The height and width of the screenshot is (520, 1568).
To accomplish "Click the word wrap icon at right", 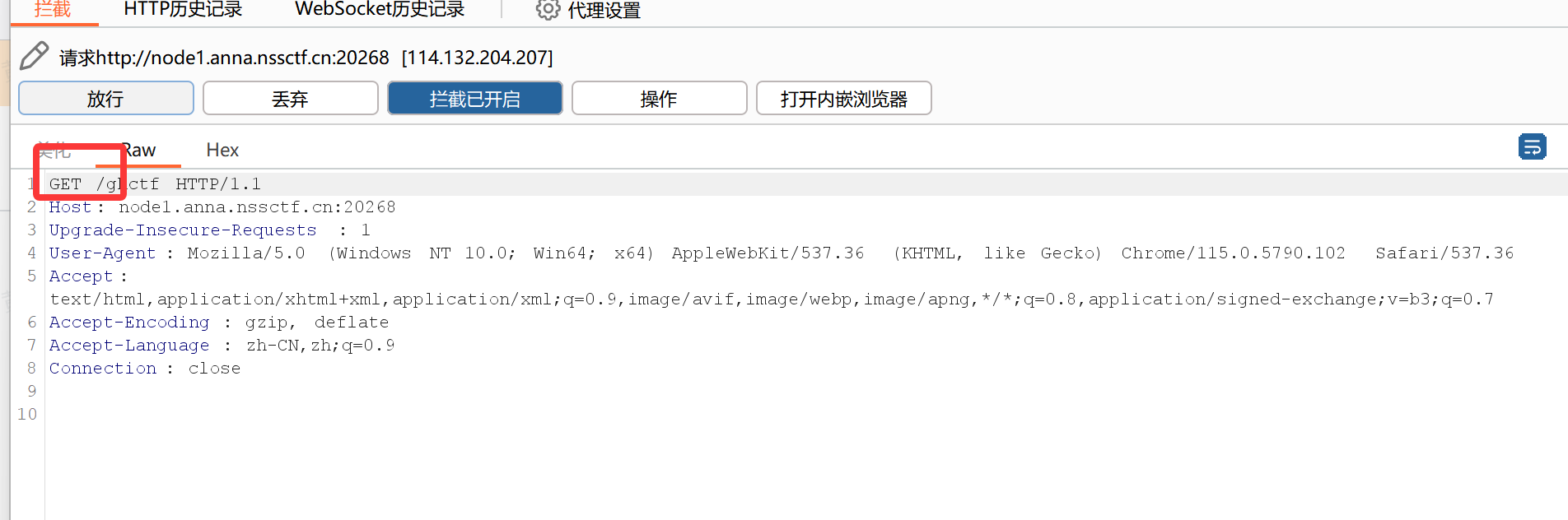I will click(1532, 147).
